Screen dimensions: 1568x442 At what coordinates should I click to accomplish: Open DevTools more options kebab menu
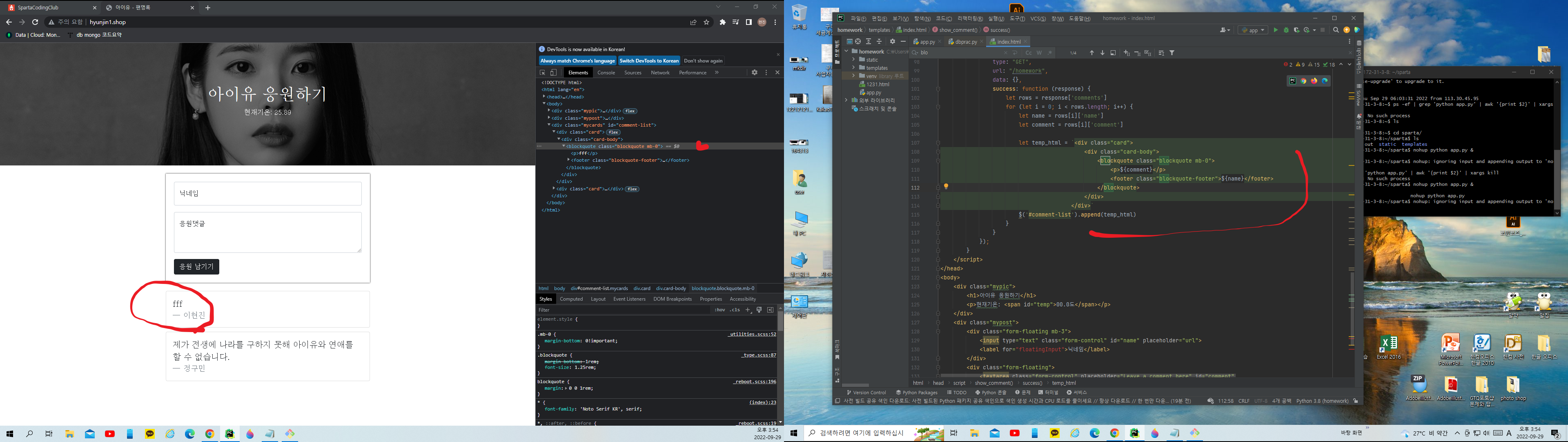pyautogui.click(x=766, y=72)
